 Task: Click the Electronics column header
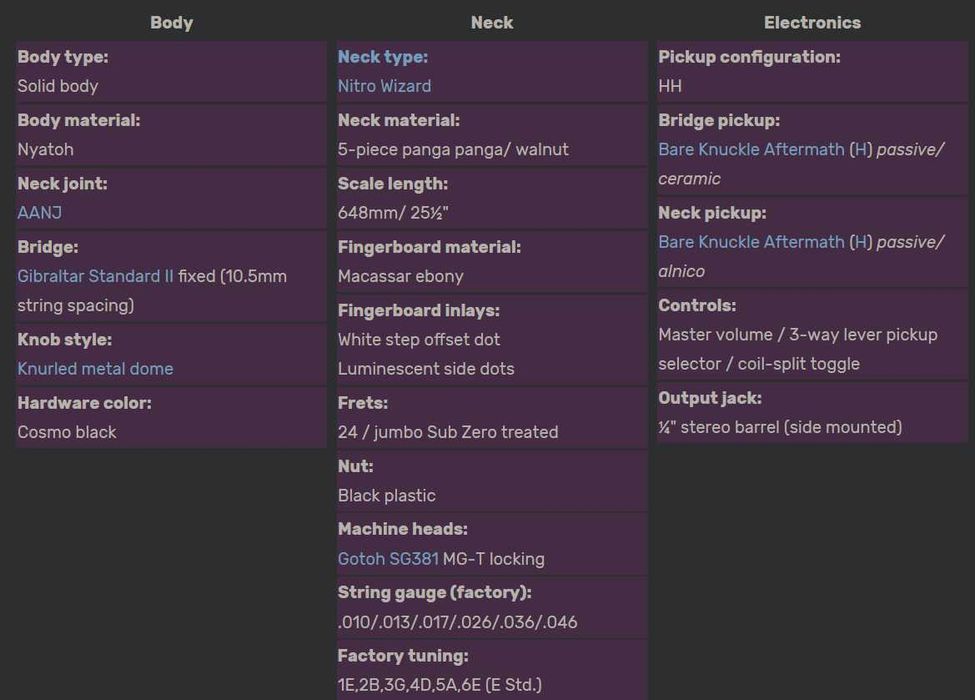812,22
